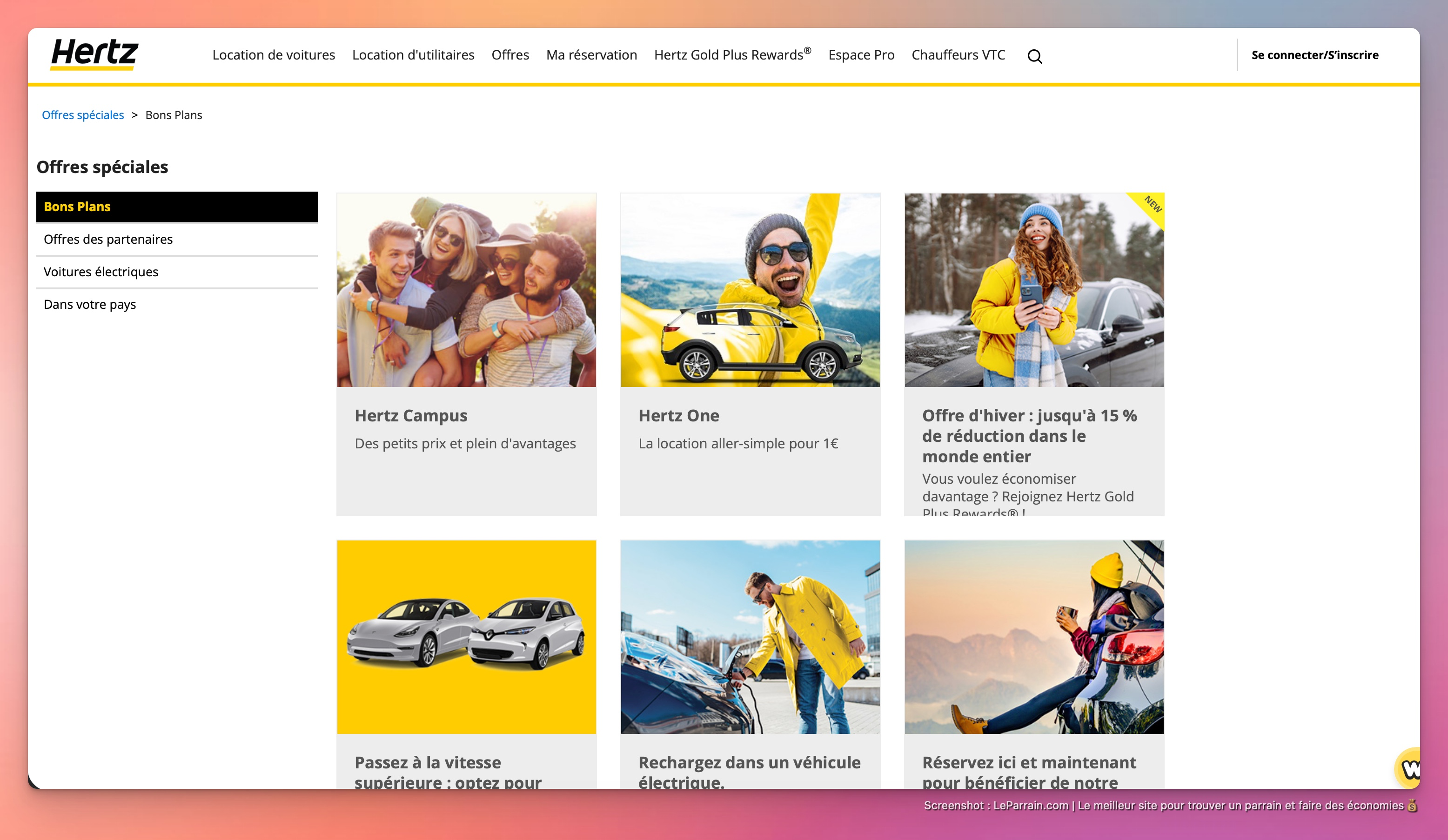Open Chauffeurs VTC page
Screen dimensions: 1448x840
(x=958, y=55)
